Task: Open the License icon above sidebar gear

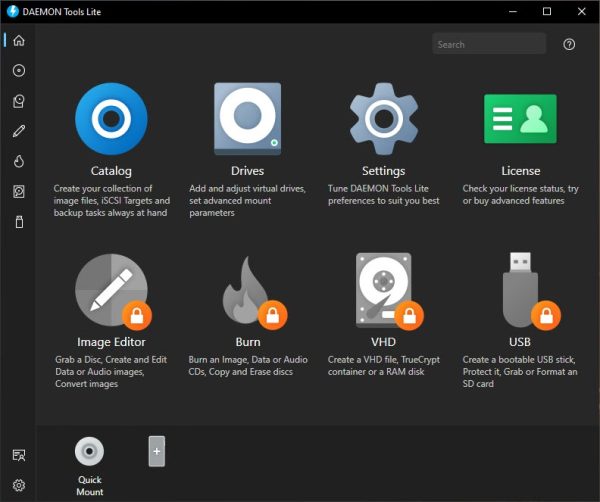Action: pos(19,455)
